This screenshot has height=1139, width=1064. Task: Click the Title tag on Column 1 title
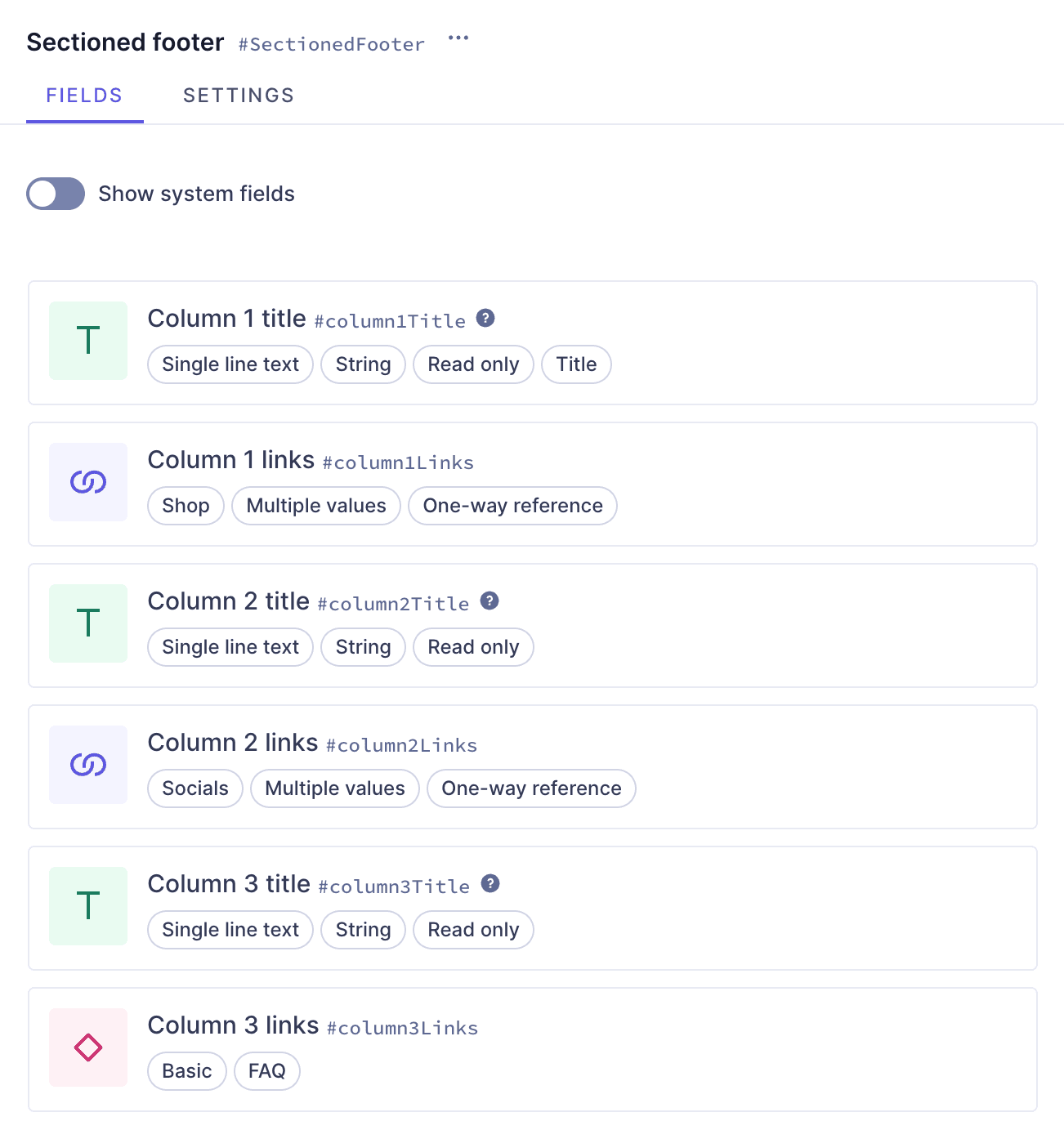[576, 364]
